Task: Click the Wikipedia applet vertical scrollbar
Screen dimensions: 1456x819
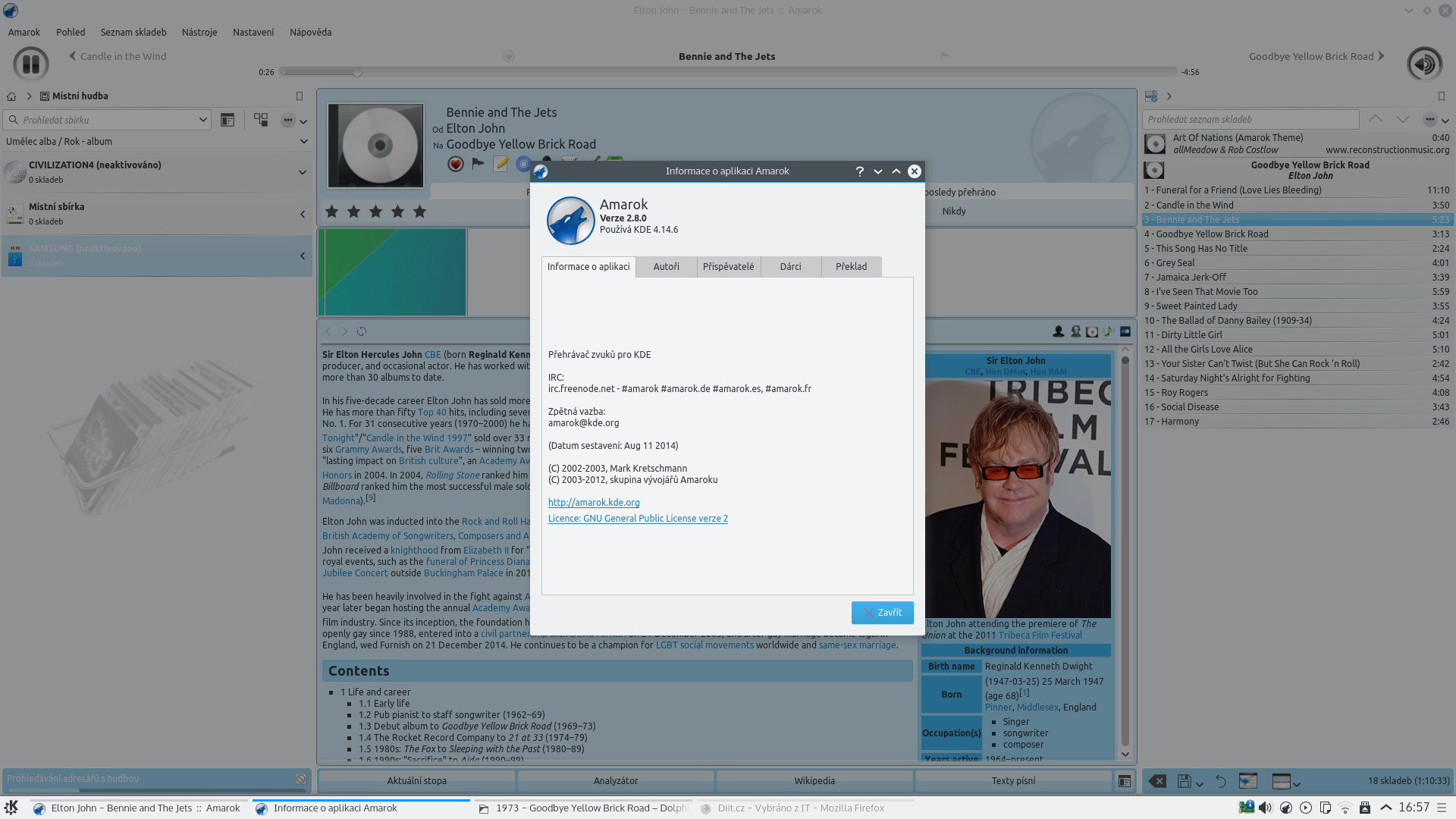Action: [x=1125, y=552]
